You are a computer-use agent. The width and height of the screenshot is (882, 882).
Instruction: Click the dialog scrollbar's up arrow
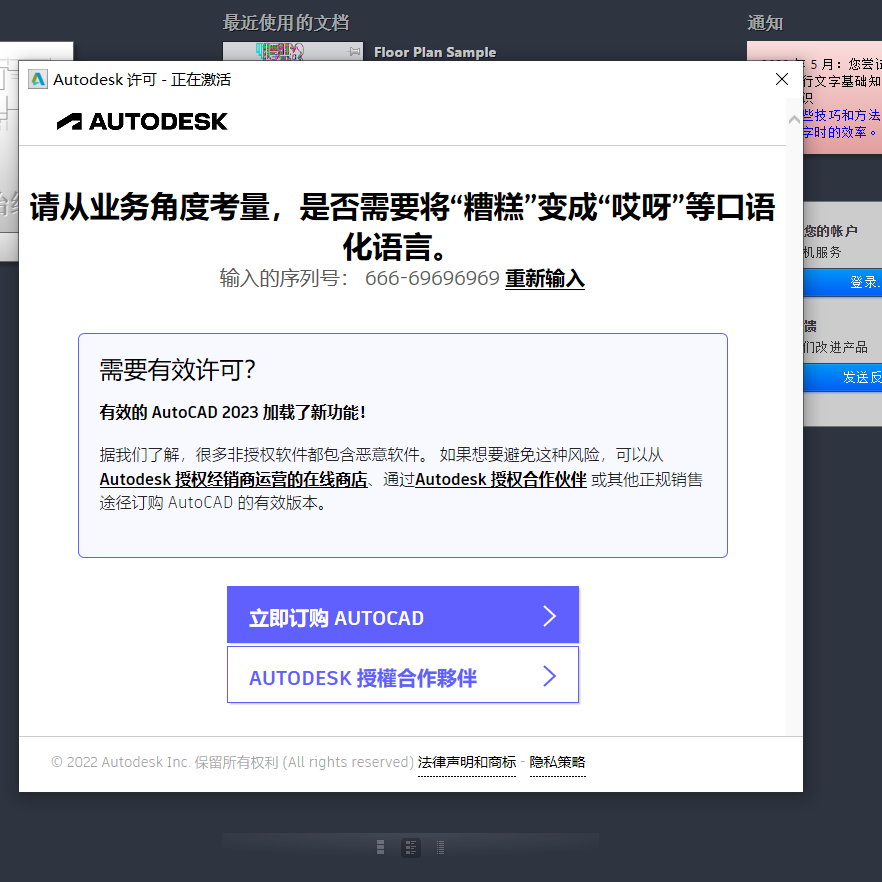click(794, 119)
